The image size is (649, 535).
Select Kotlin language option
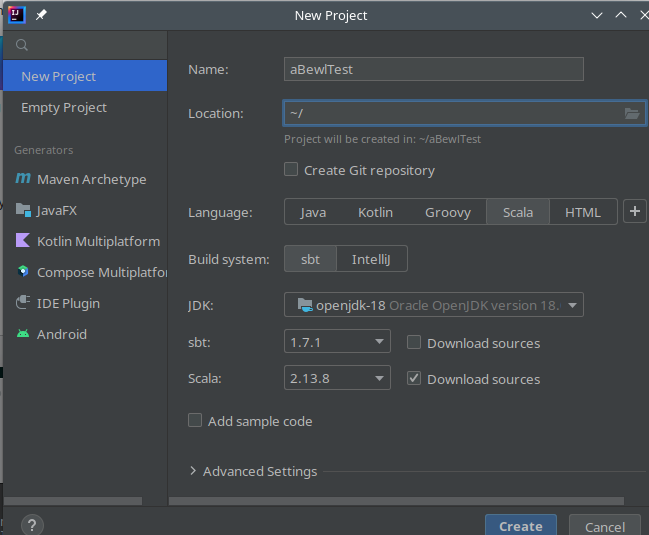(375, 212)
